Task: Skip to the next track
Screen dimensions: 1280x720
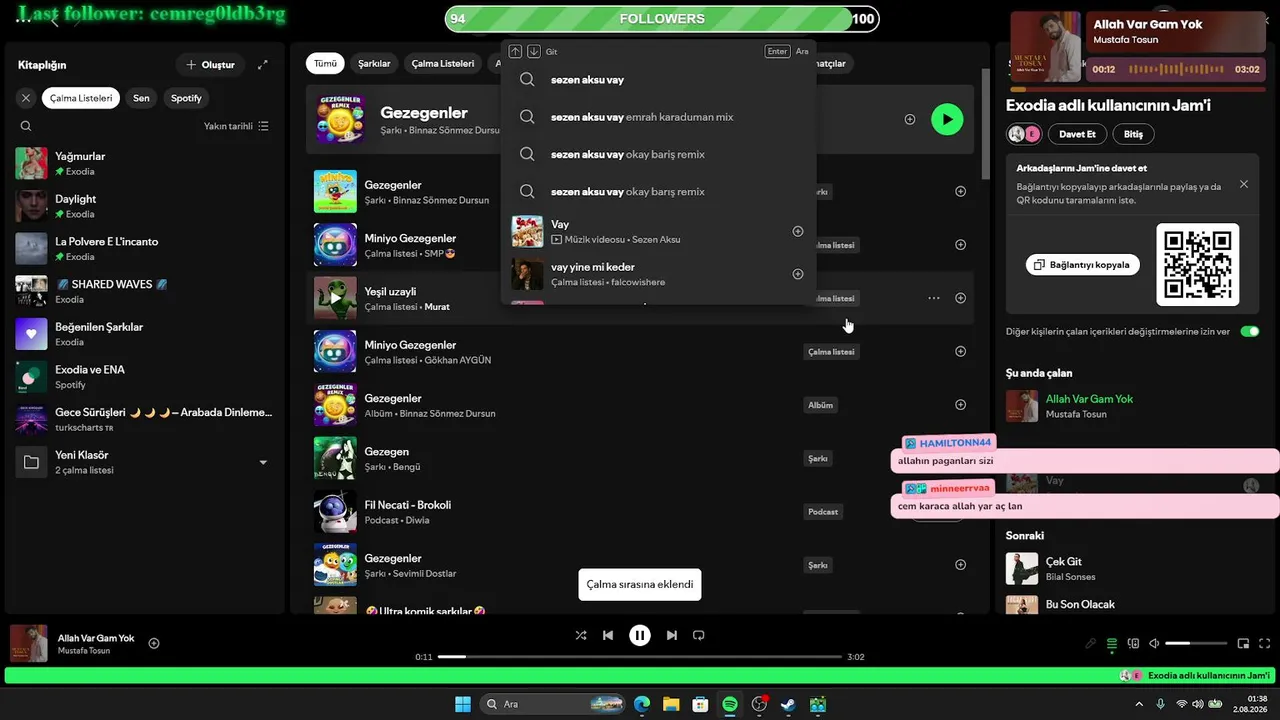Action: pyautogui.click(x=672, y=635)
